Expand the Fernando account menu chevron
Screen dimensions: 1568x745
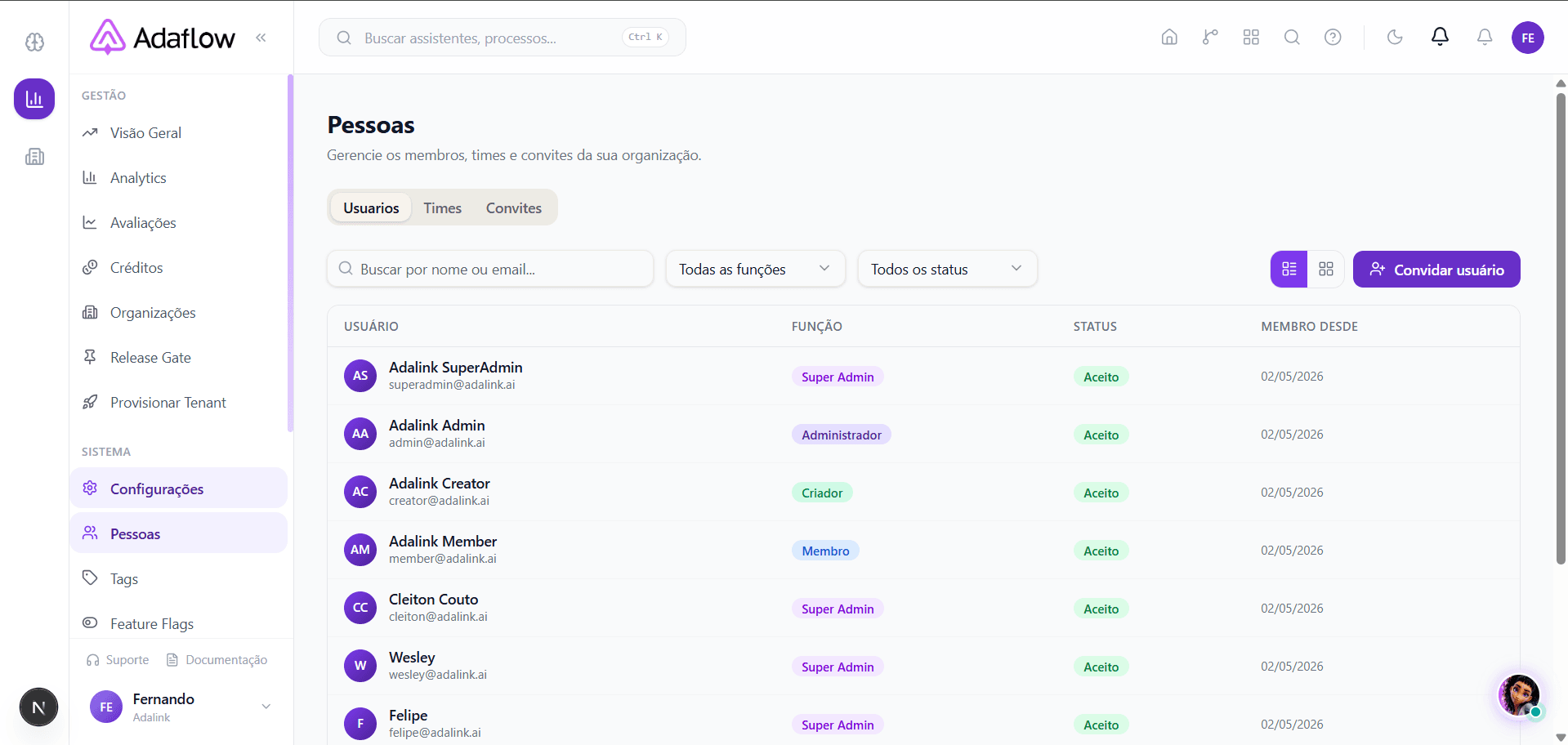coord(266,707)
